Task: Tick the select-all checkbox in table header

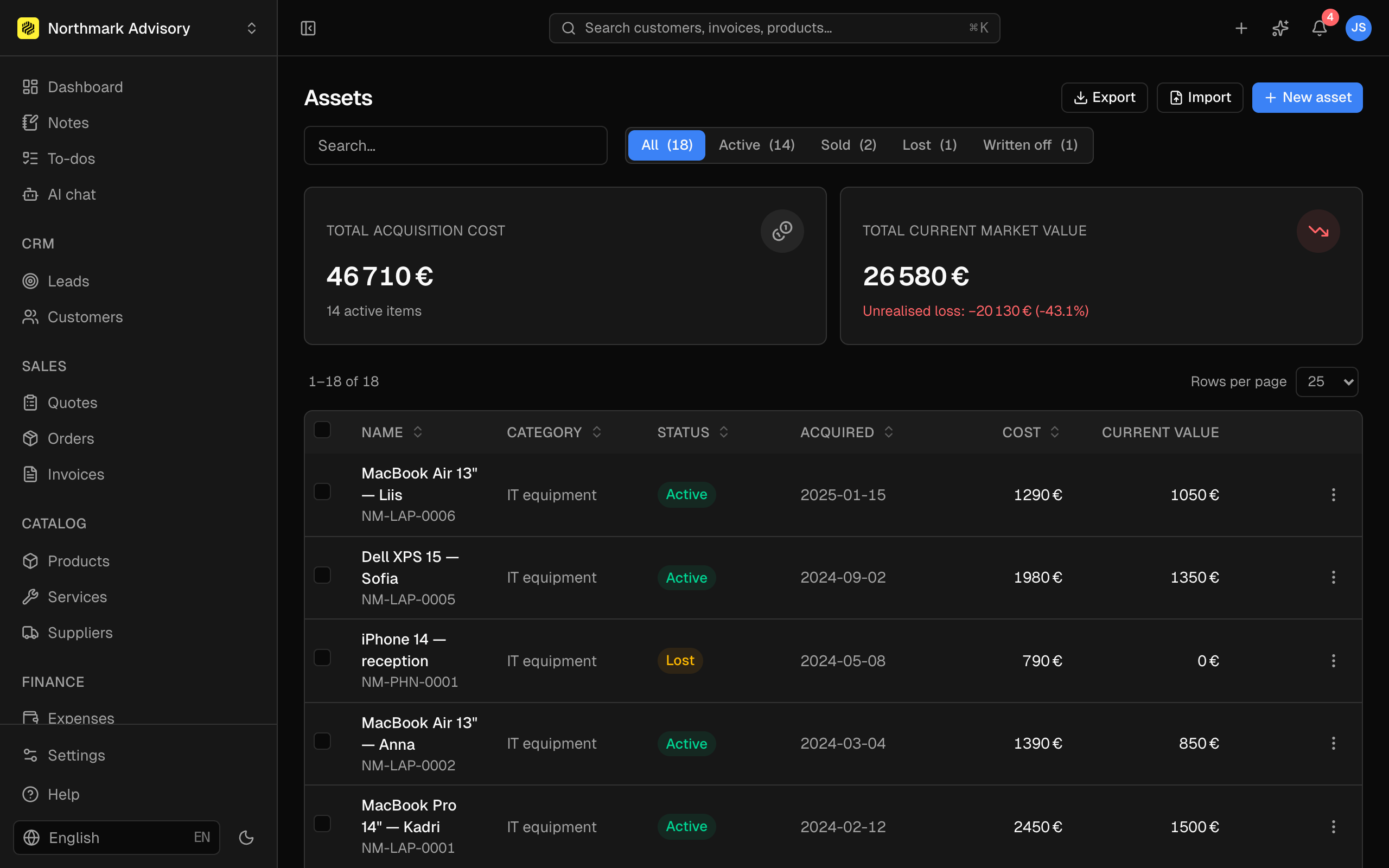Action: pos(323,430)
